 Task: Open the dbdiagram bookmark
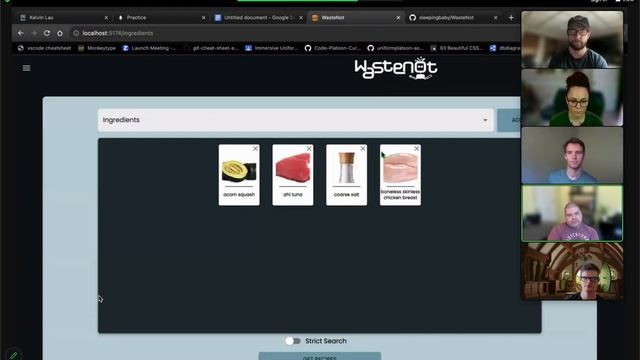pos(505,48)
